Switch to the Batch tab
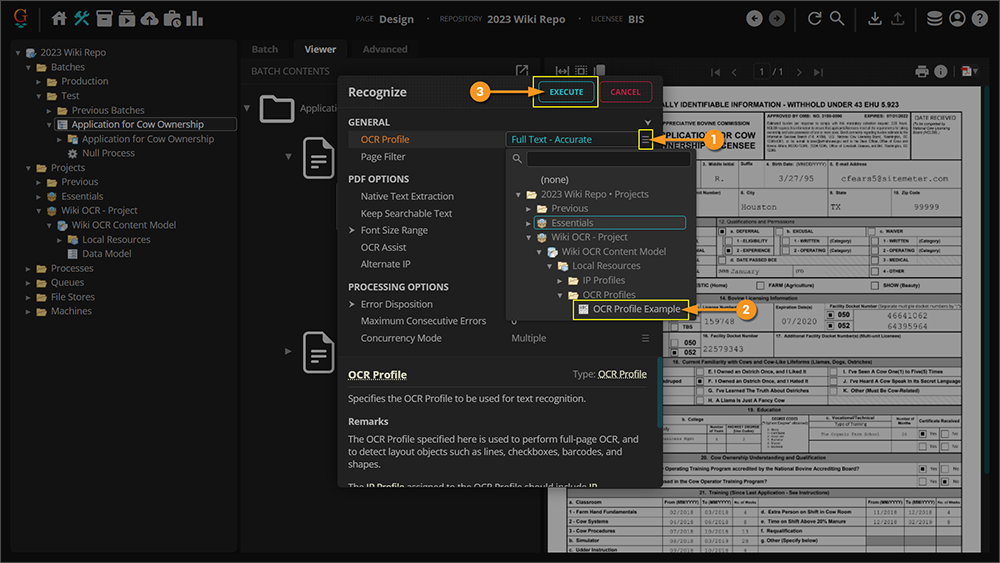This screenshot has width=1000, height=563. [x=265, y=49]
